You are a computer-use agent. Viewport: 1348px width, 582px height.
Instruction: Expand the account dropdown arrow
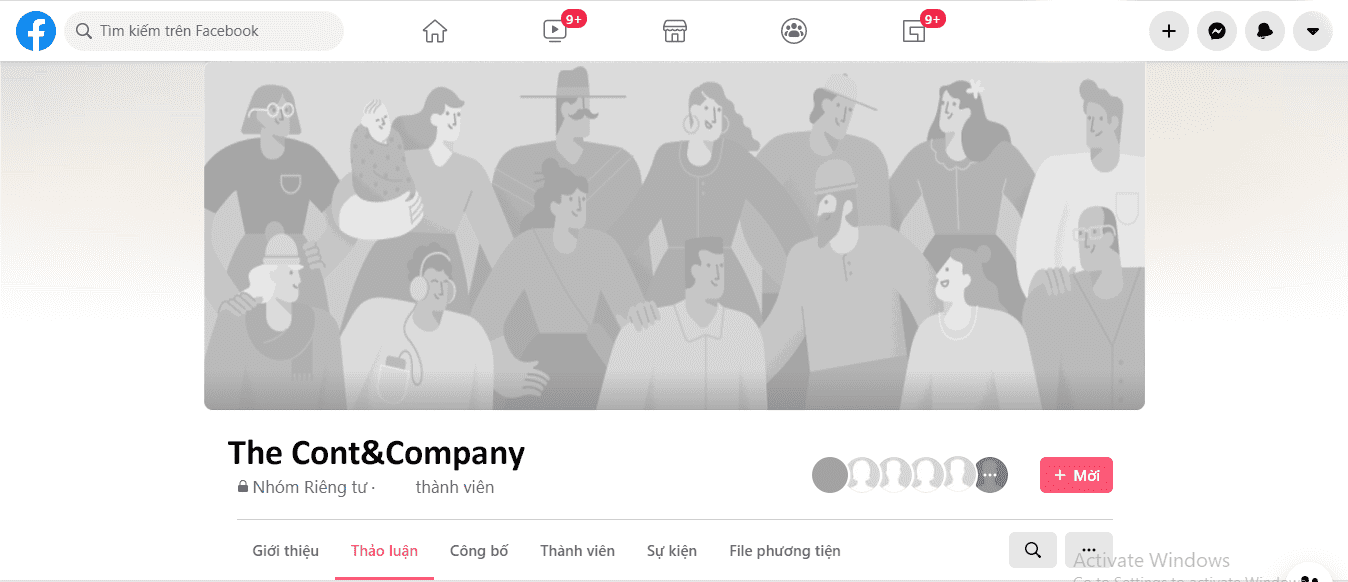[1313, 31]
